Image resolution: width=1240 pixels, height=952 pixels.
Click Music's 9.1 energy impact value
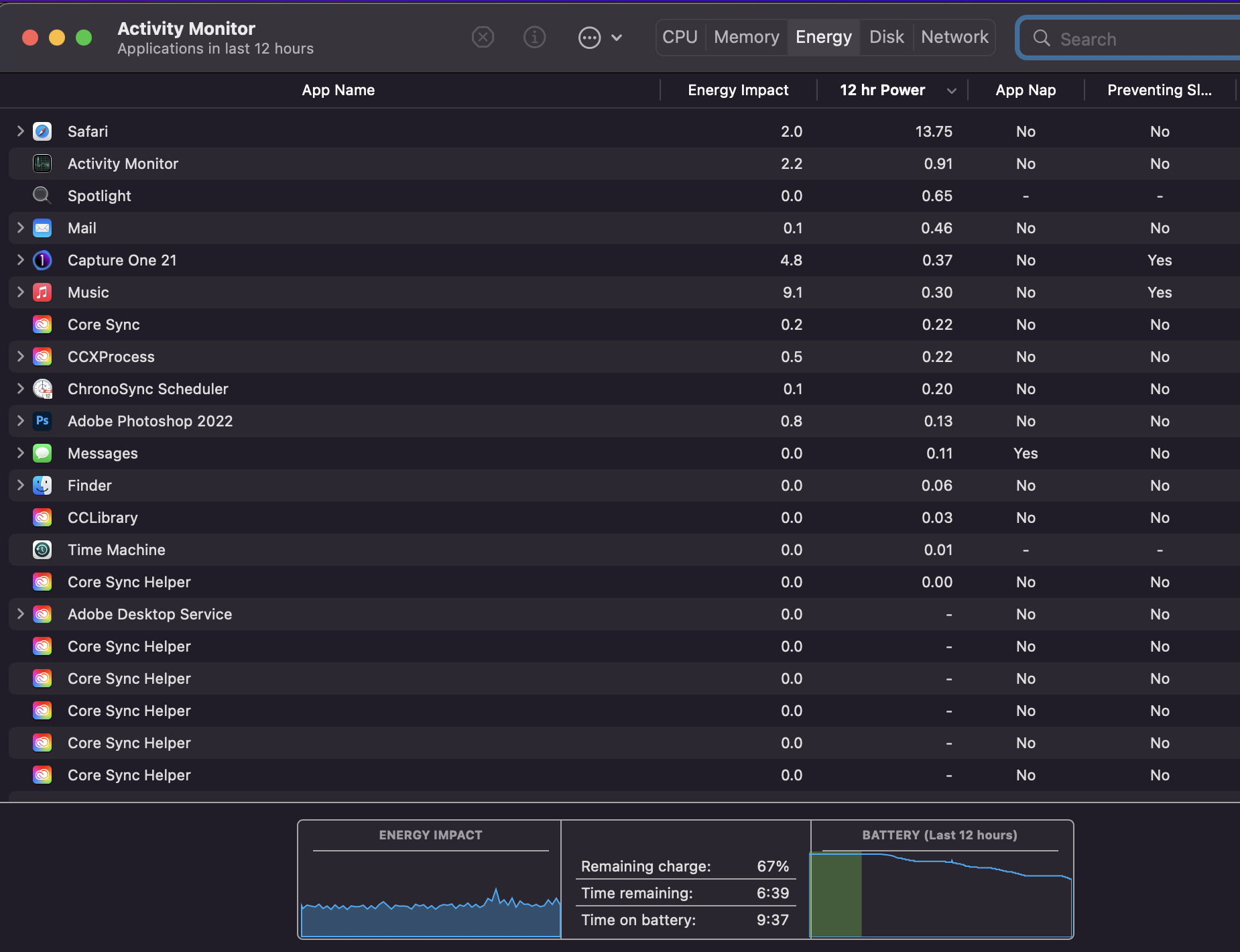(x=792, y=292)
